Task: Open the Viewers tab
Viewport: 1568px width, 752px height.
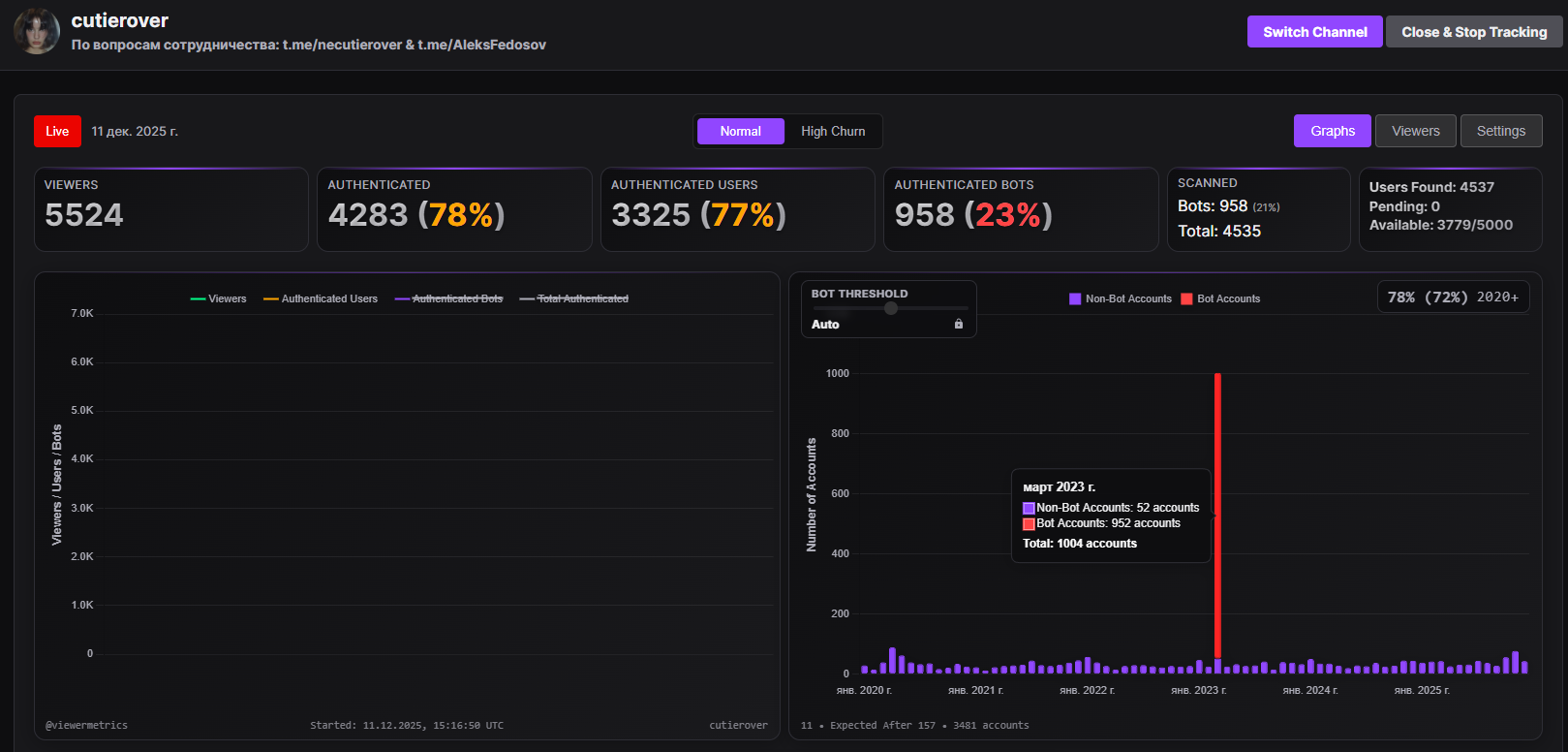Action: pyautogui.click(x=1415, y=131)
